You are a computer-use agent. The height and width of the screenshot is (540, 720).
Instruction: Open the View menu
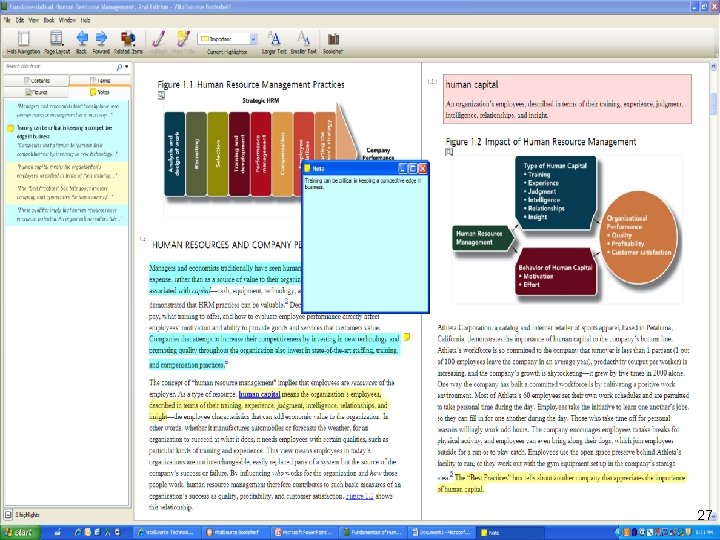click(x=34, y=20)
